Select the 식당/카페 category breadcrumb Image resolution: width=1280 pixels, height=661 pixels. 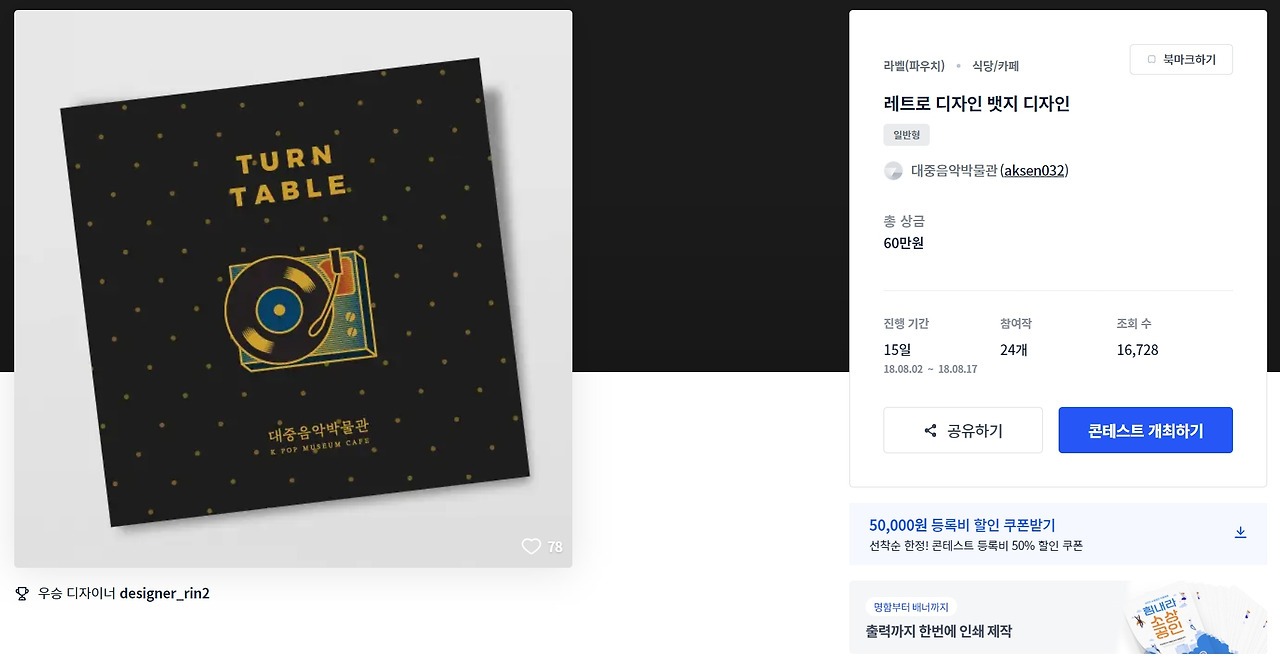(995, 66)
